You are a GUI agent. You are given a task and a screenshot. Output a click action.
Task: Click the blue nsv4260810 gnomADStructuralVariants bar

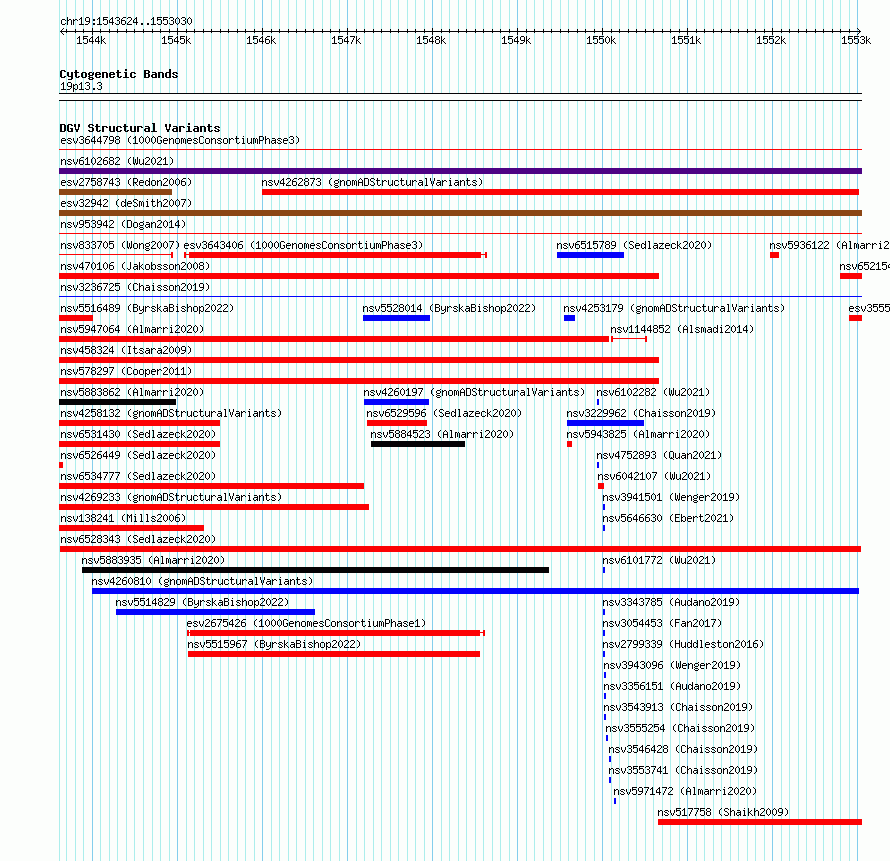(475, 591)
